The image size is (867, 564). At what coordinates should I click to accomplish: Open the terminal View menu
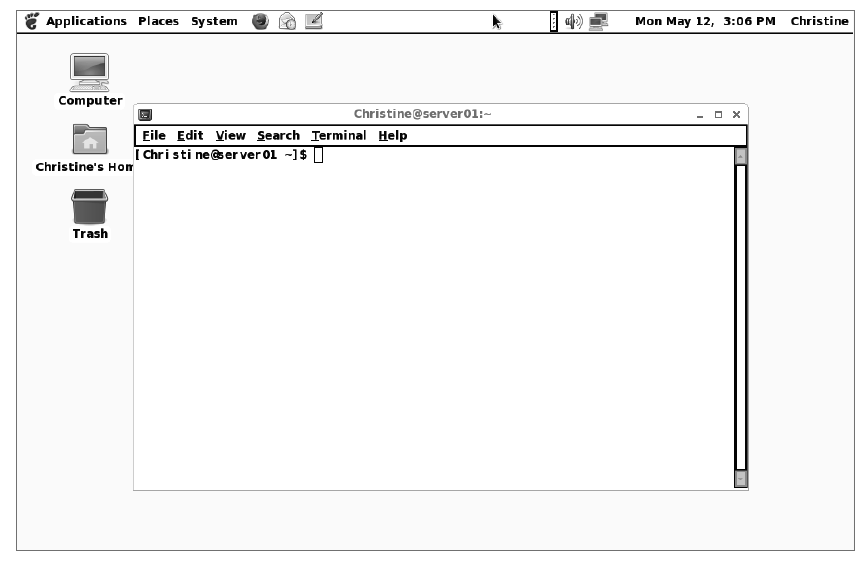pos(231,135)
